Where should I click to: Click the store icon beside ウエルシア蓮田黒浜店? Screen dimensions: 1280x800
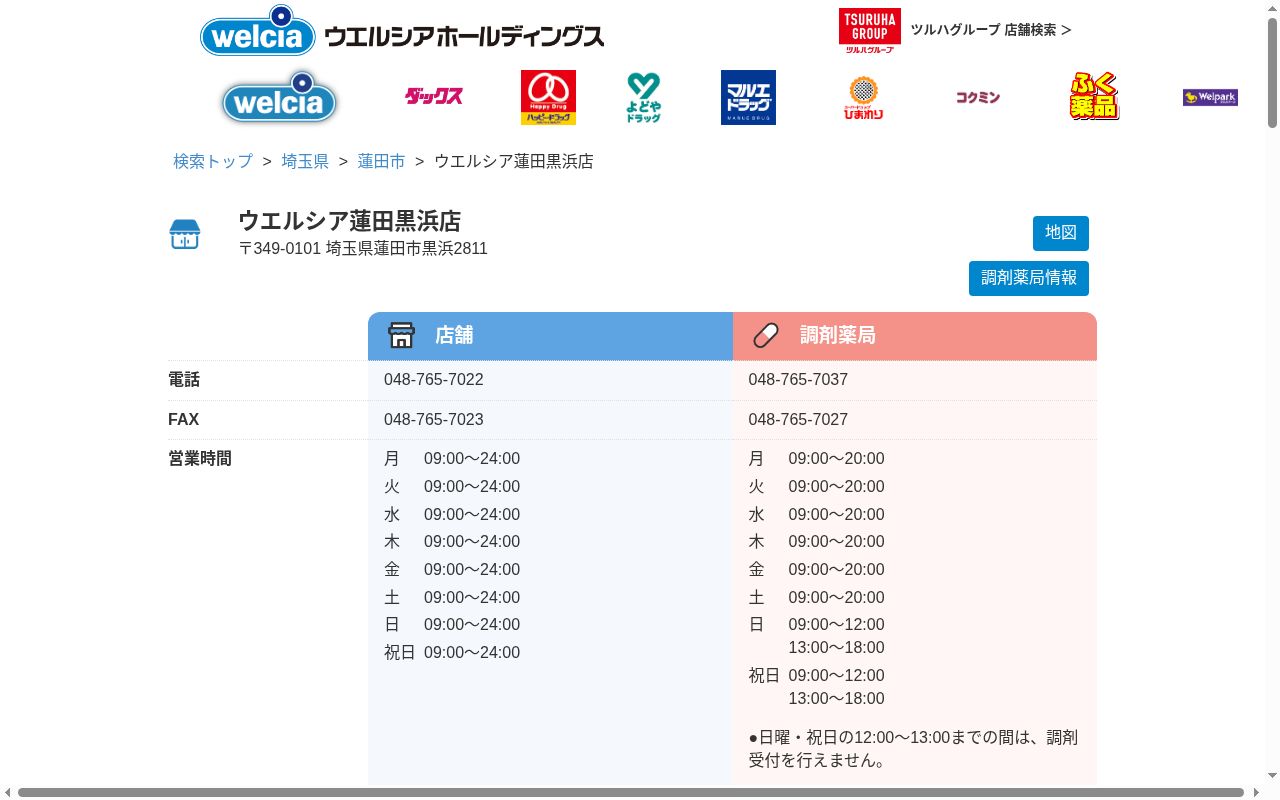[x=185, y=234]
